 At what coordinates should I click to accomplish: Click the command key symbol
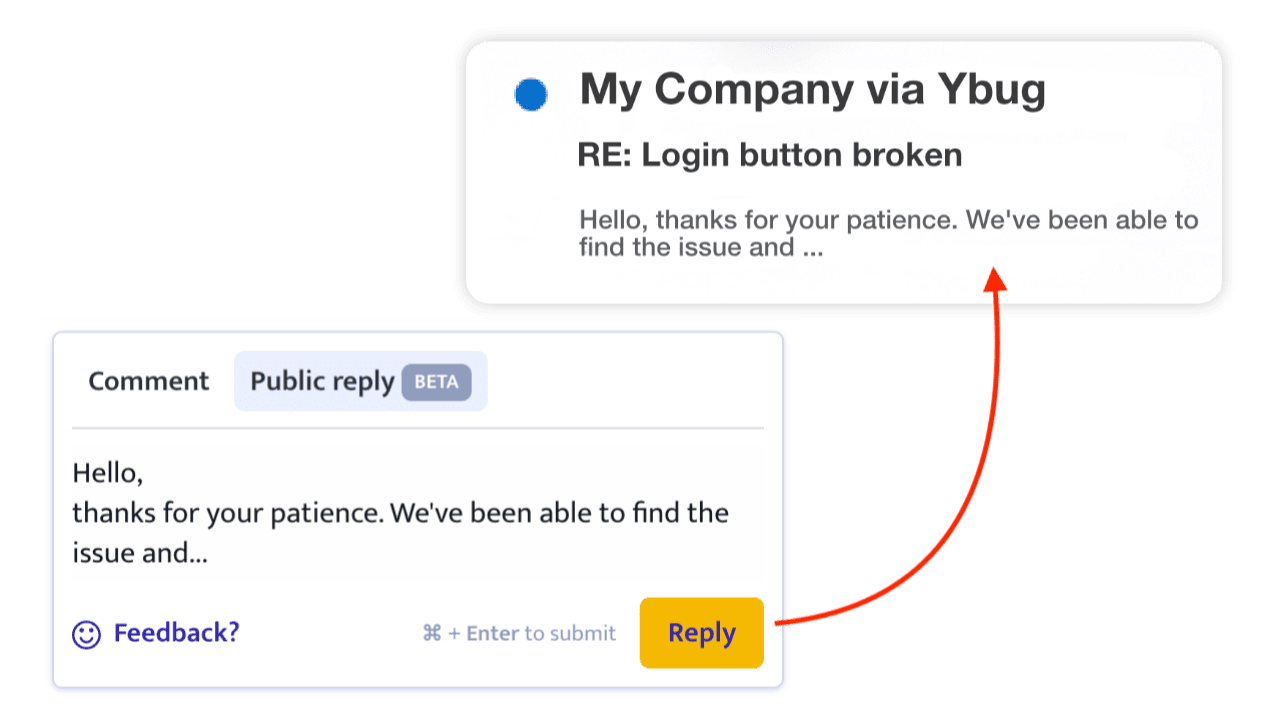click(432, 633)
